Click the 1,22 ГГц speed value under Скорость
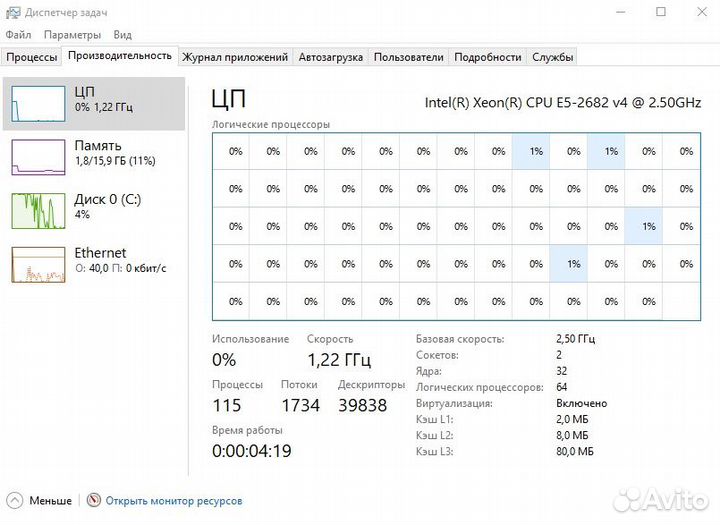The image size is (720, 525). 339,360
